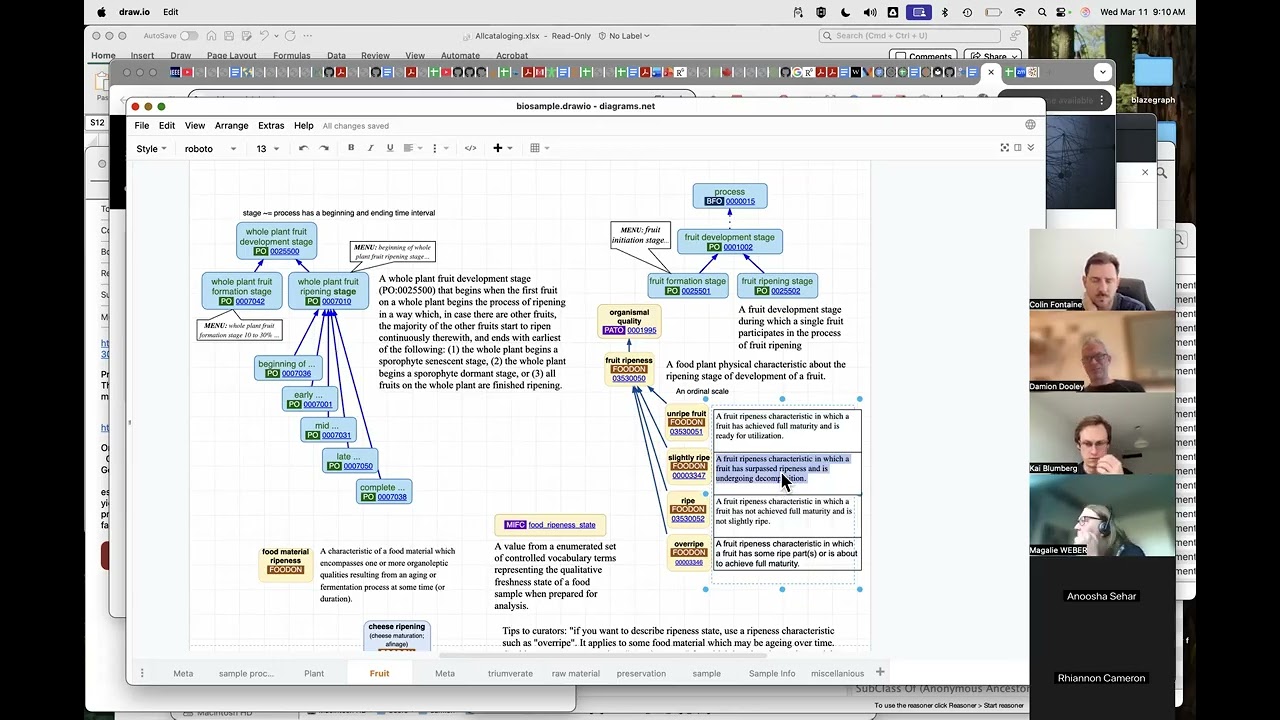Select the slightly ripe FOODON node

[x=688, y=466]
